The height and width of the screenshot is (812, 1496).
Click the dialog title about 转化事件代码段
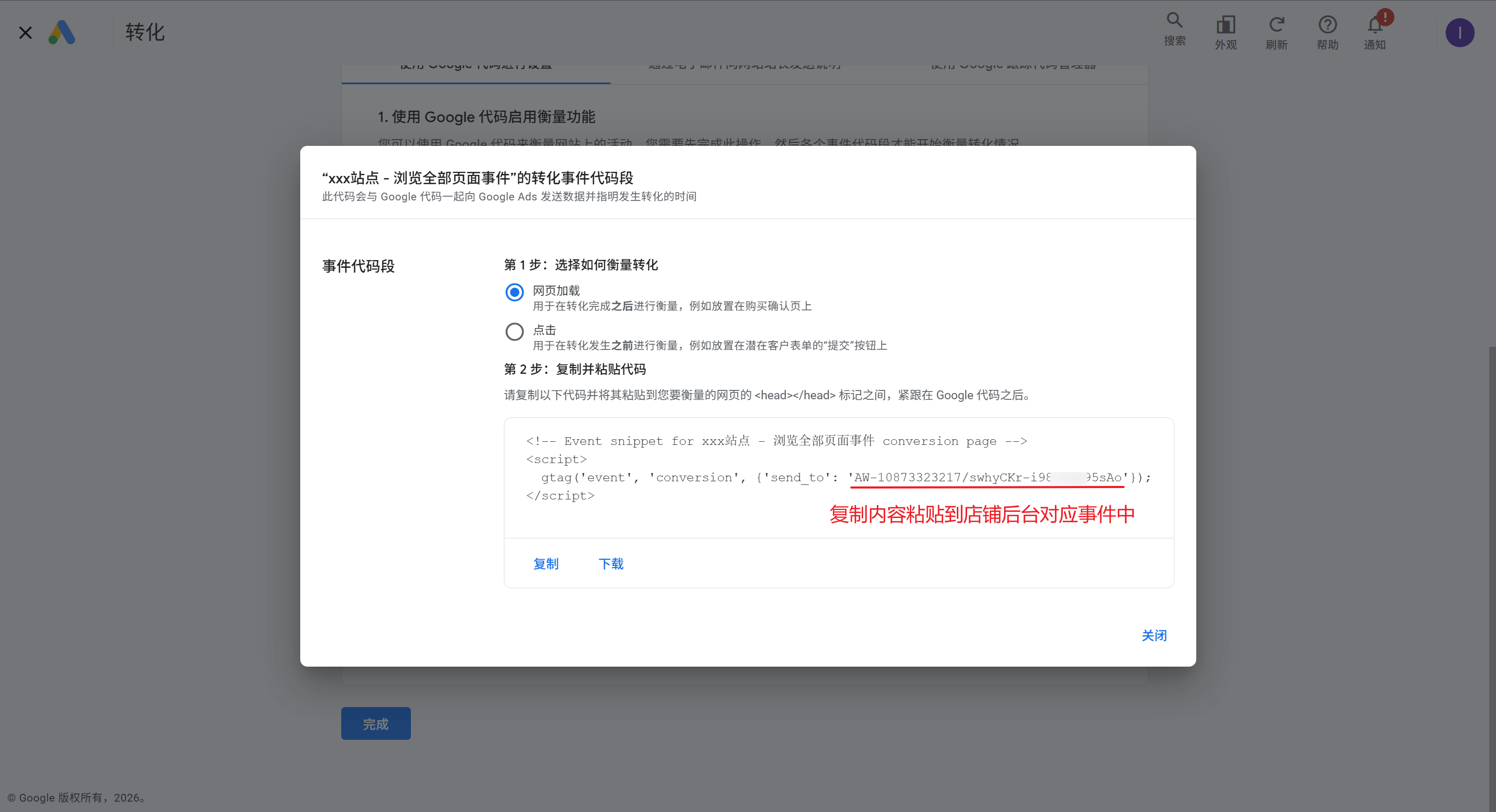[477, 178]
